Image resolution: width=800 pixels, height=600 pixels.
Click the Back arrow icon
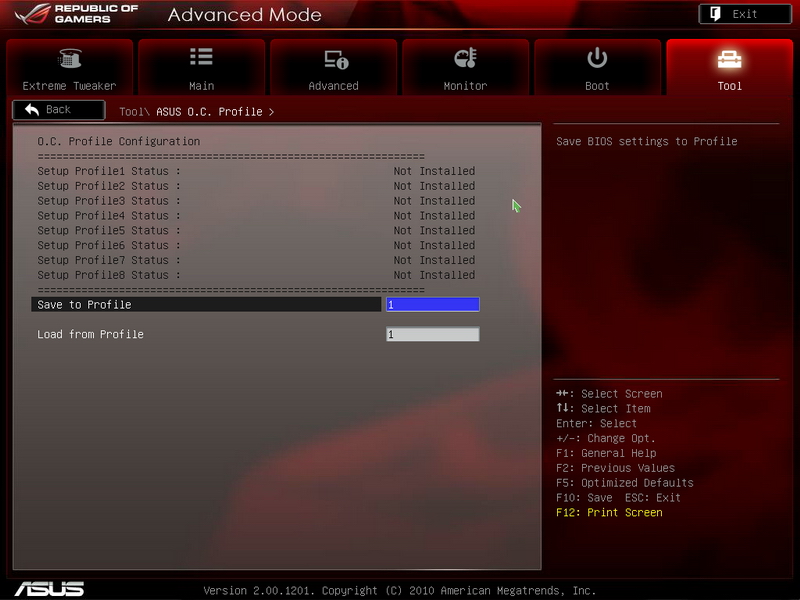click(32, 109)
